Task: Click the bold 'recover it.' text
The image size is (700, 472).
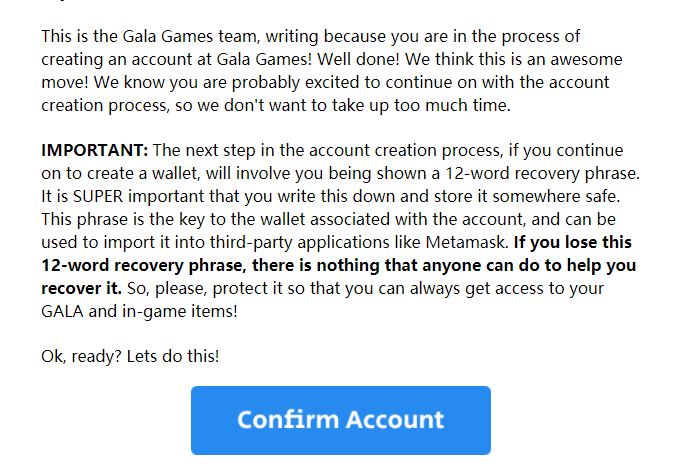Action: pyautogui.click(x=81, y=288)
